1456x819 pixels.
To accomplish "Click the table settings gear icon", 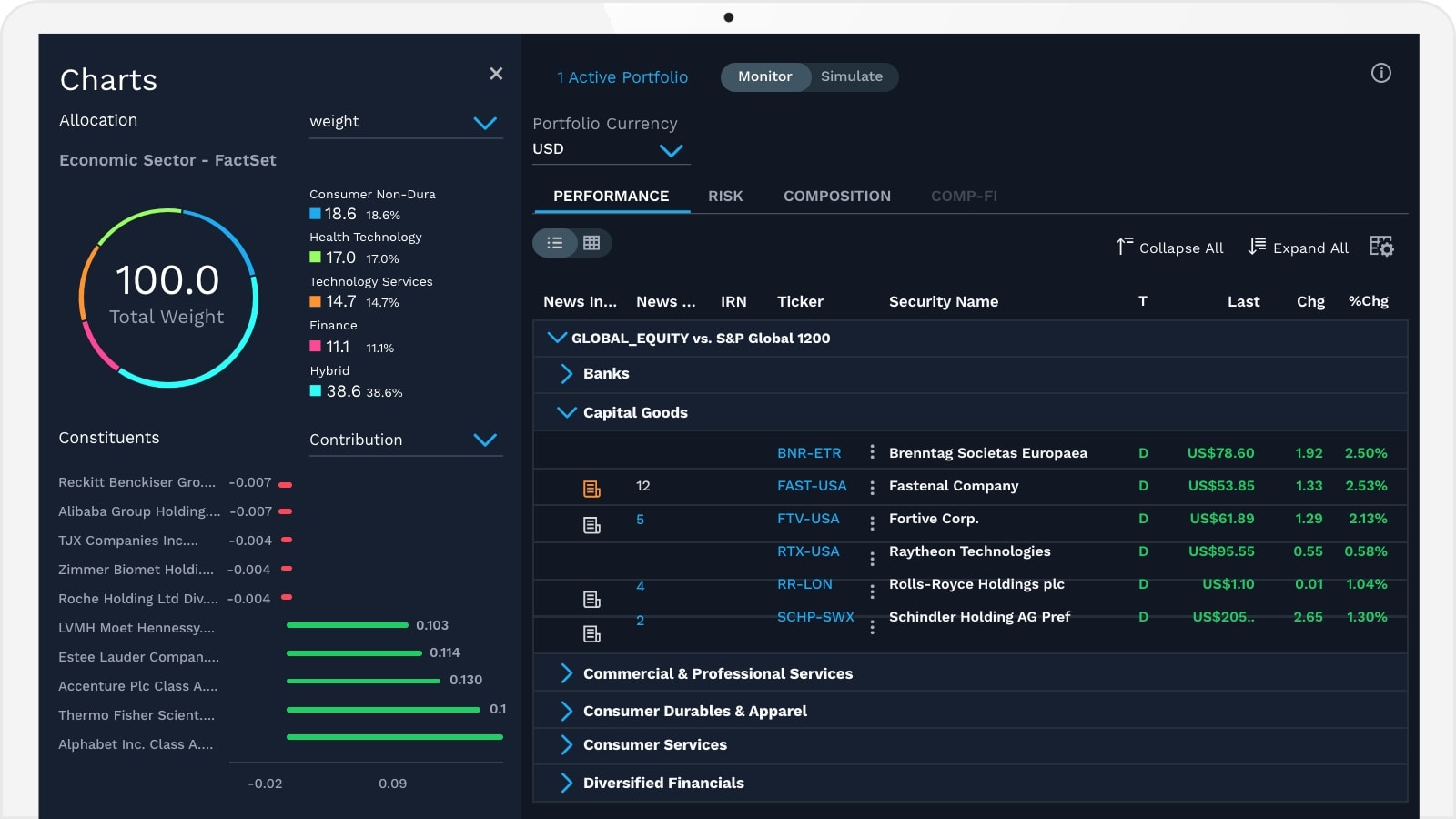I will pyautogui.click(x=1381, y=247).
